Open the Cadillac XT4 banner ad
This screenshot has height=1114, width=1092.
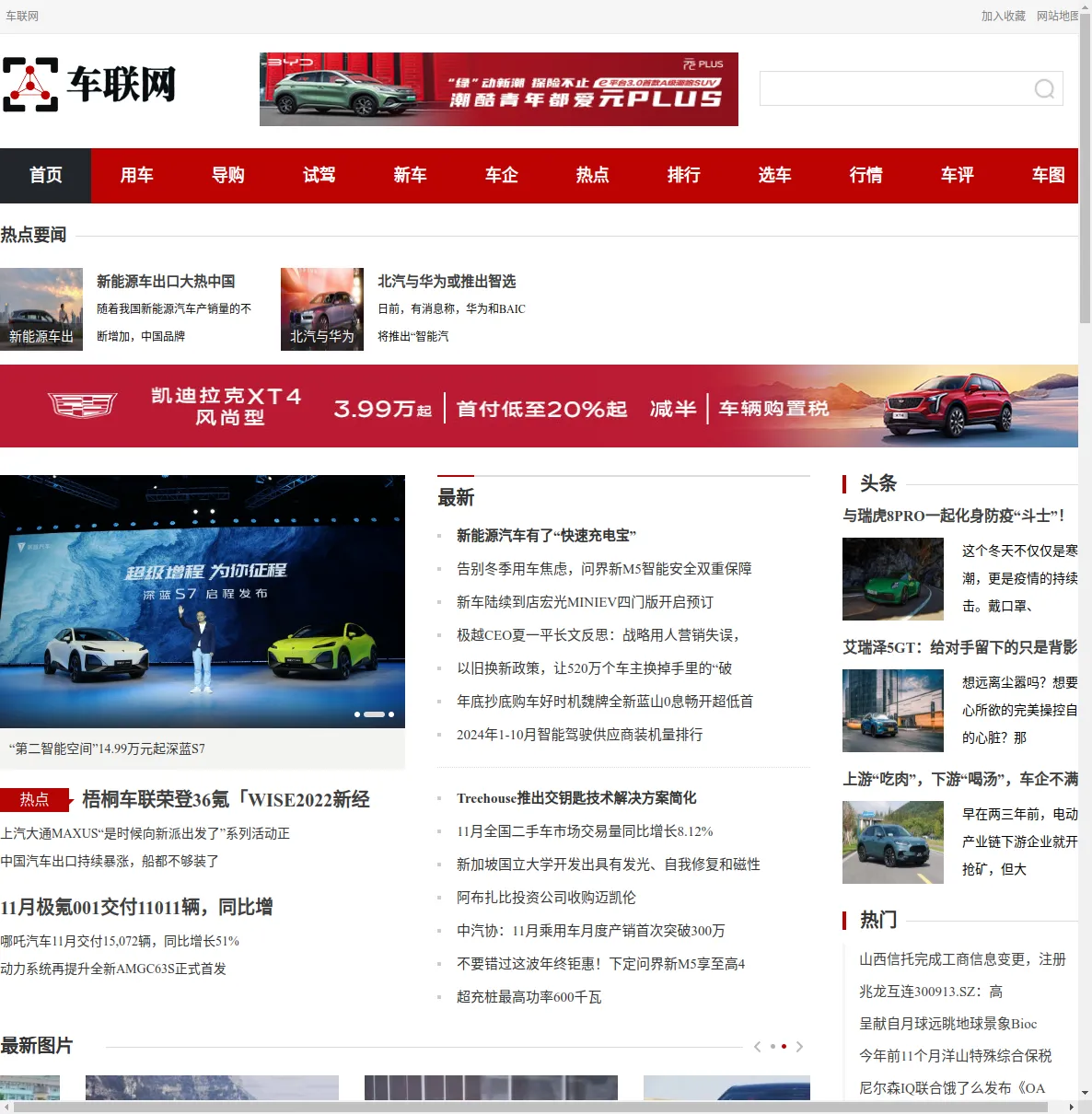pos(539,406)
